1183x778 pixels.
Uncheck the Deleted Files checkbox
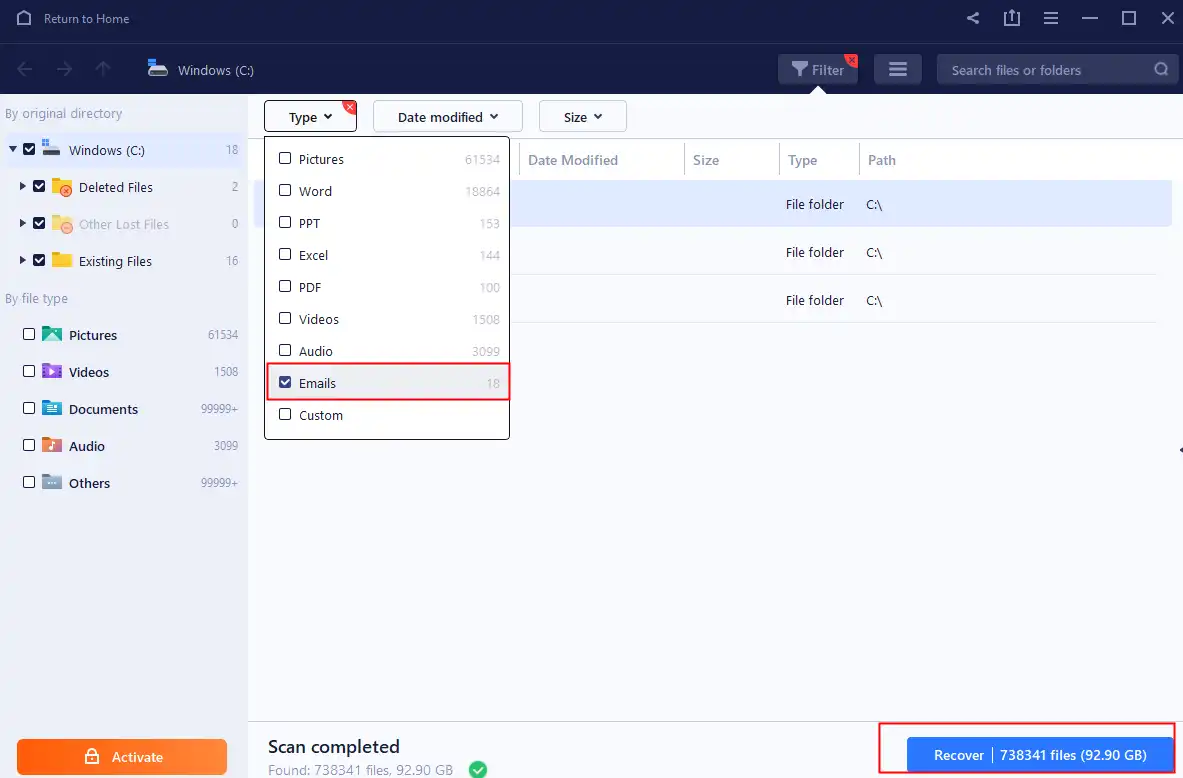click(39, 186)
